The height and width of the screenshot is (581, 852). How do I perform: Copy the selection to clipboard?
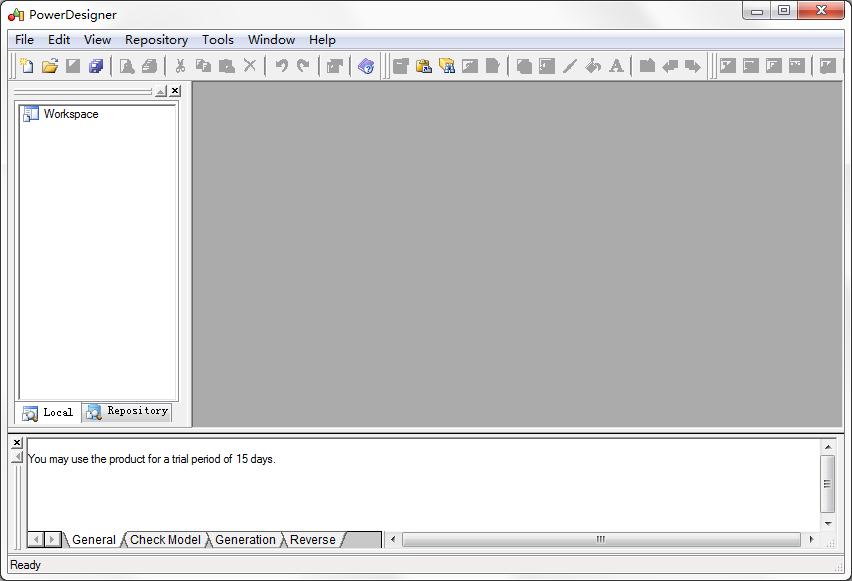click(x=203, y=66)
